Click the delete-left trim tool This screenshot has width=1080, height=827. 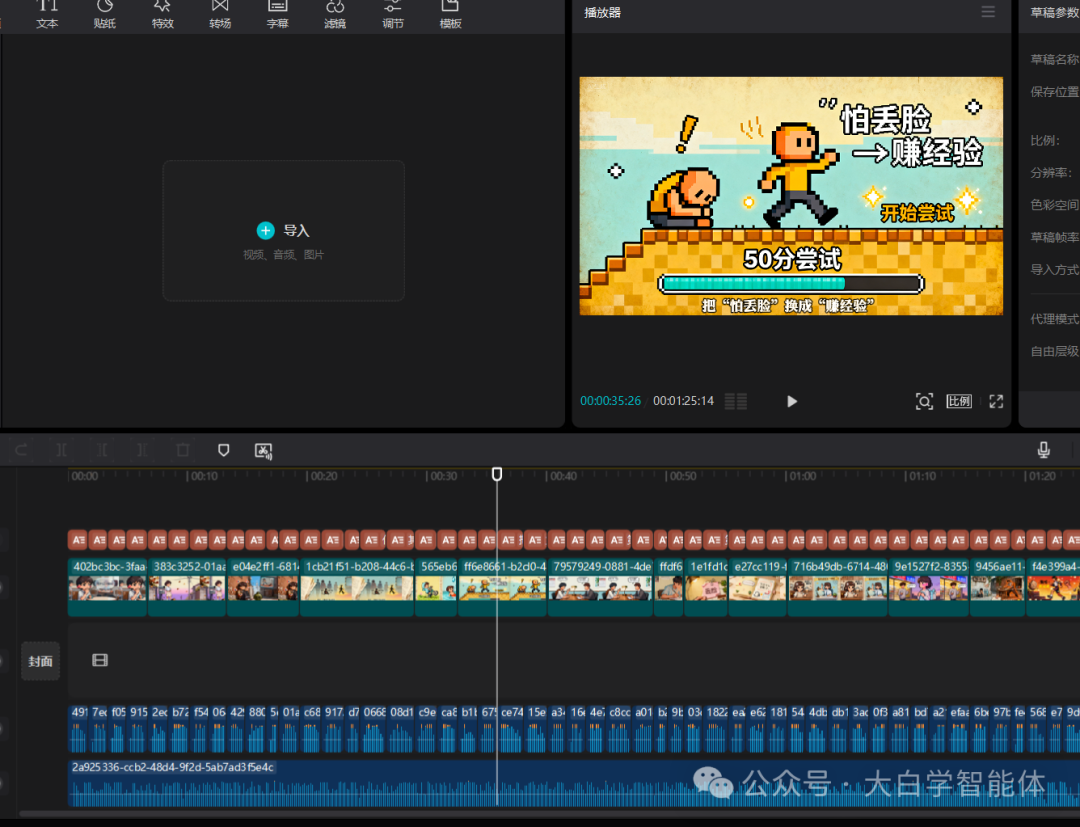coord(102,450)
